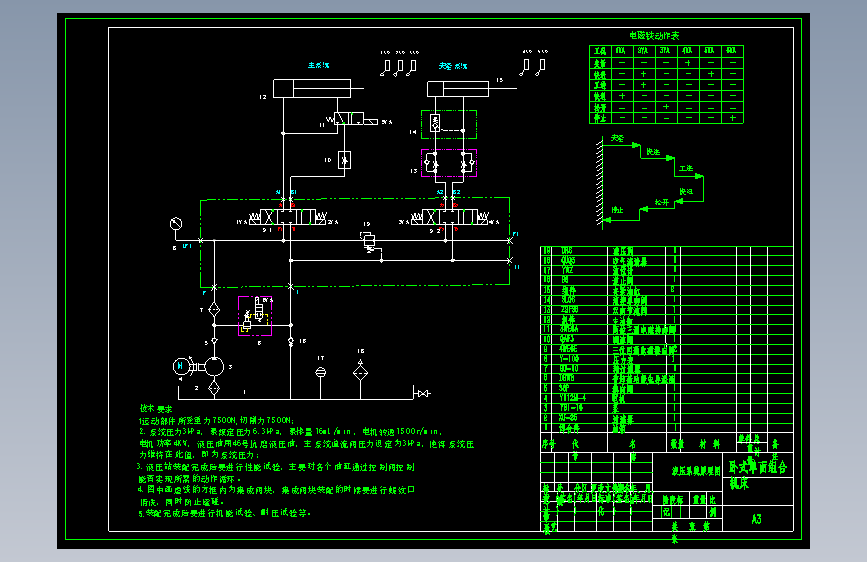Click the 快进 label in the cycle diagram
Screen dimensions: 867x562
pyautogui.click(x=653, y=152)
